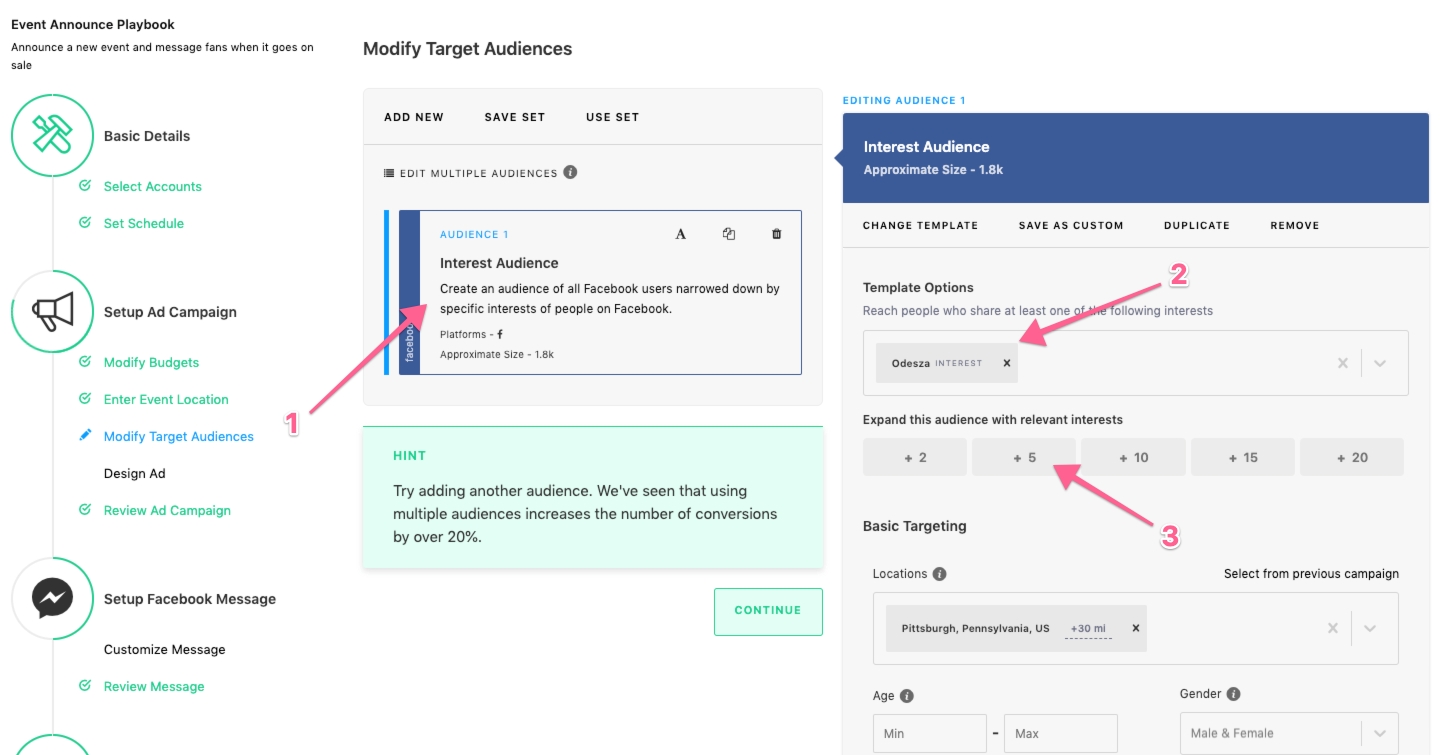
Task: Expand audience with +5 relevant interests
Action: [x=1024, y=457]
